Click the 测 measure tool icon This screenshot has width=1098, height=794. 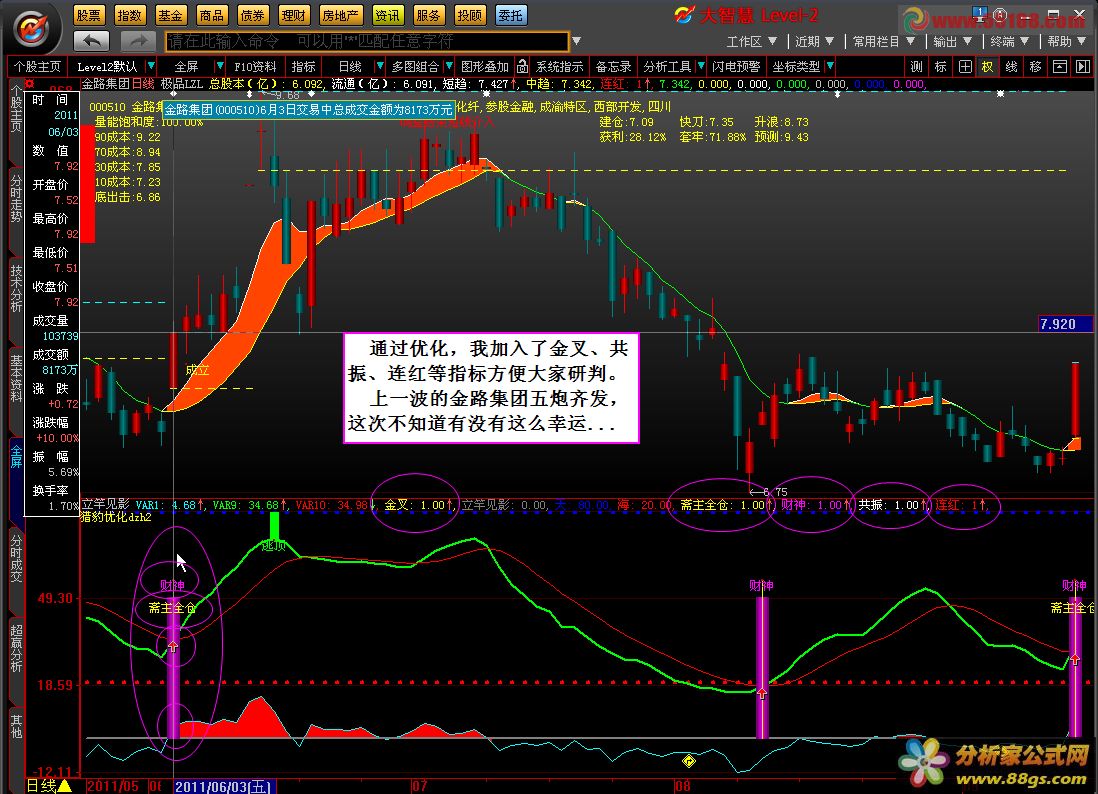pos(917,67)
